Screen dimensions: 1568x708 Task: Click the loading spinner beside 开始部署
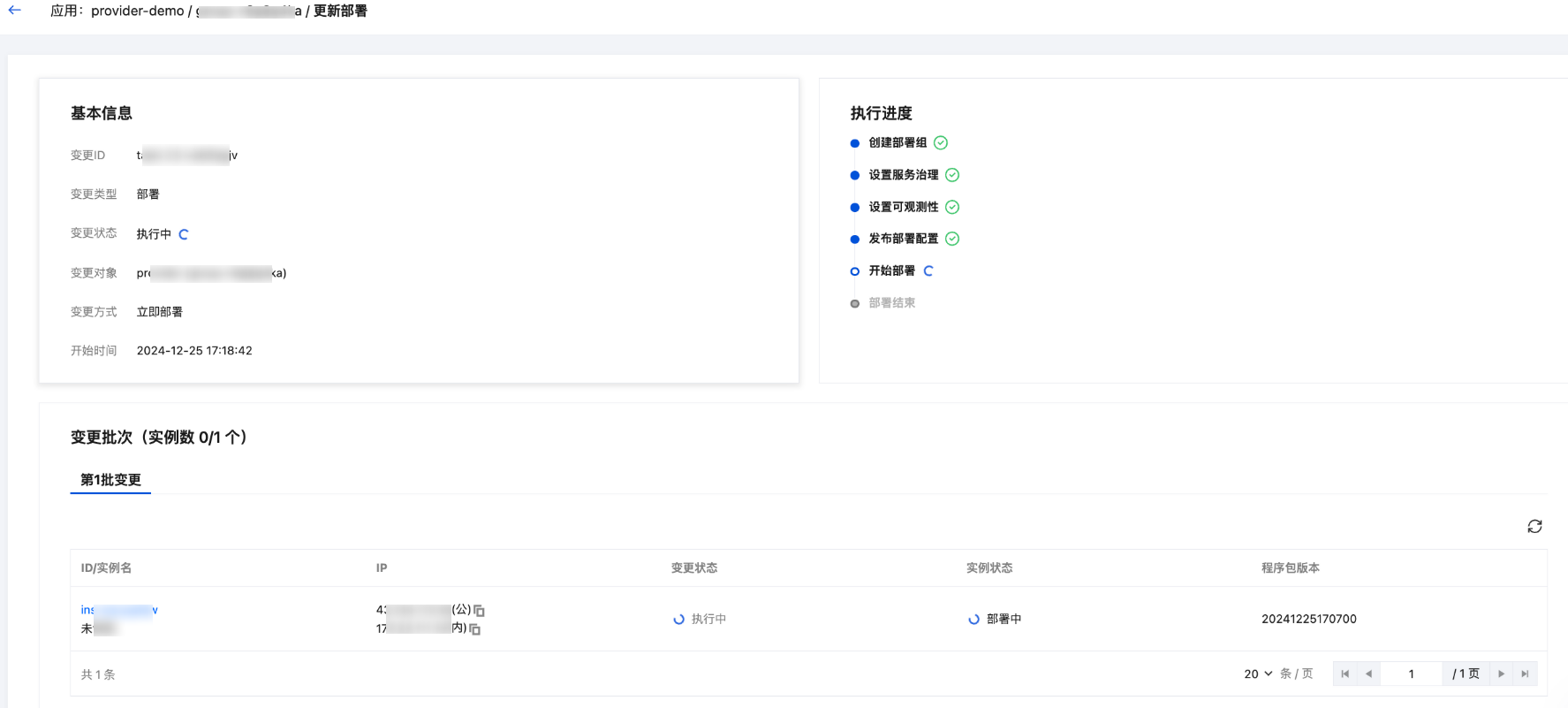(928, 271)
